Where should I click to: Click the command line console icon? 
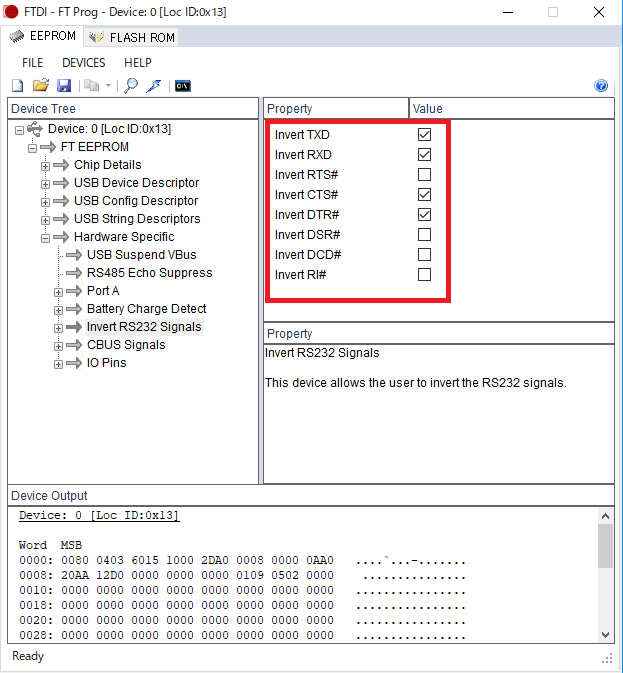pyautogui.click(x=182, y=86)
